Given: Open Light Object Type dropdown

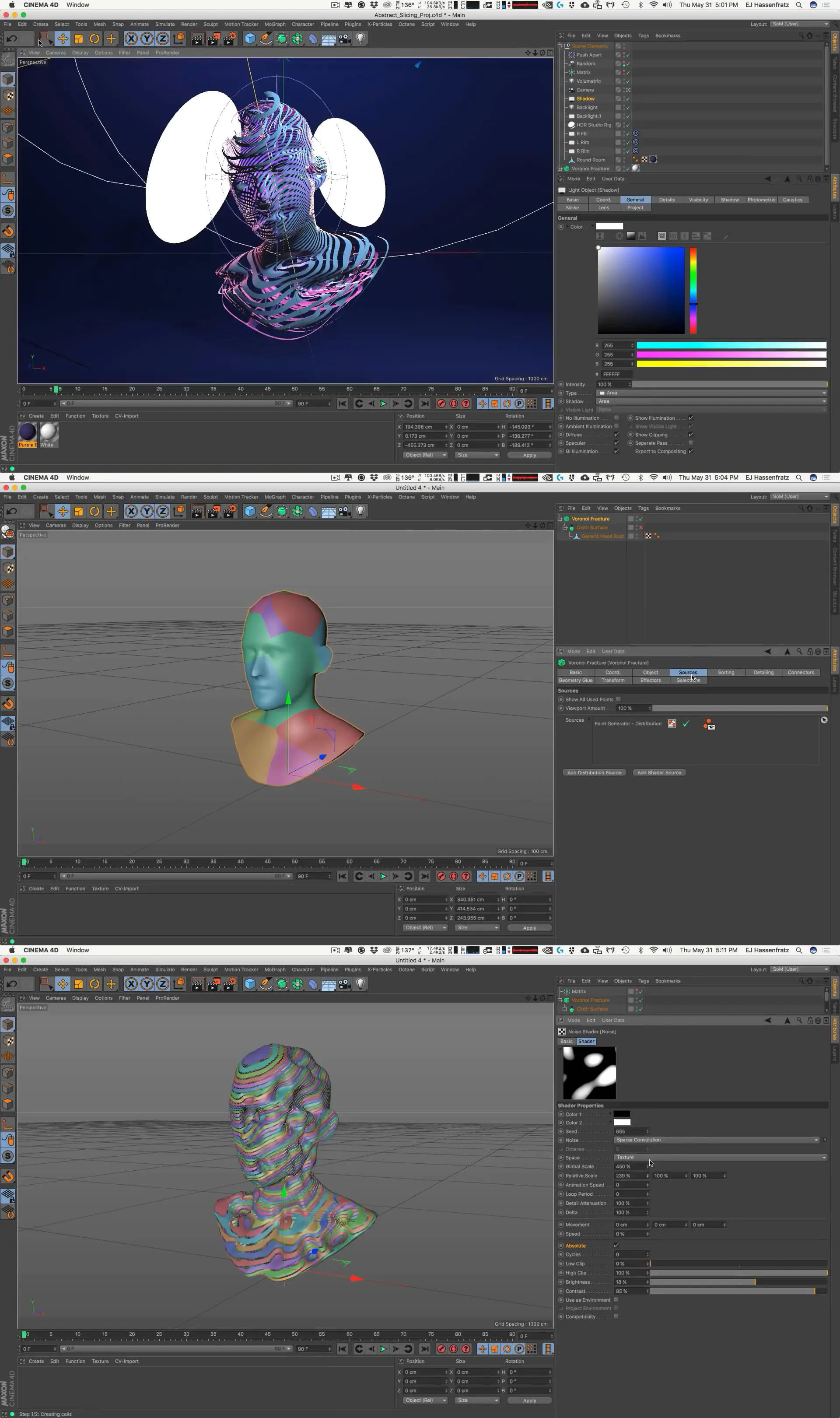Looking at the screenshot, I should [x=711, y=393].
